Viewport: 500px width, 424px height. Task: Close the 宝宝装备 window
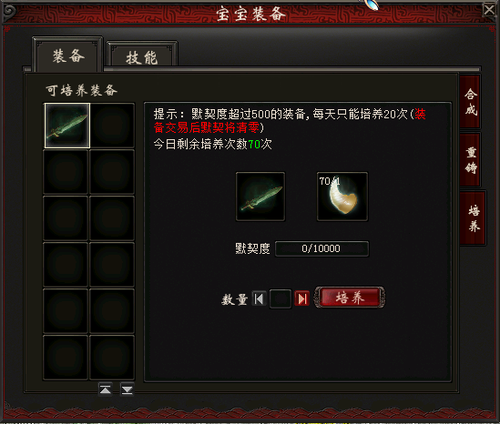pos(489,10)
